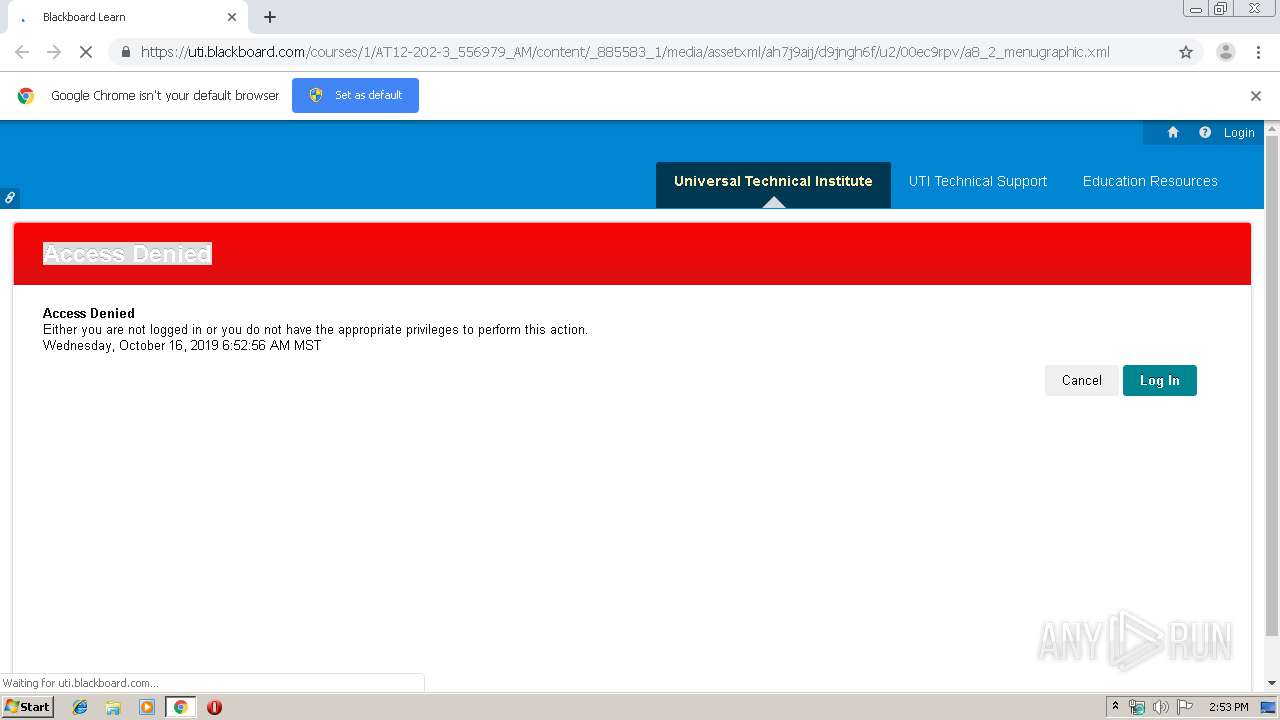1280x720 pixels.
Task: Open the Windows Start menu
Action: pos(27,706)
